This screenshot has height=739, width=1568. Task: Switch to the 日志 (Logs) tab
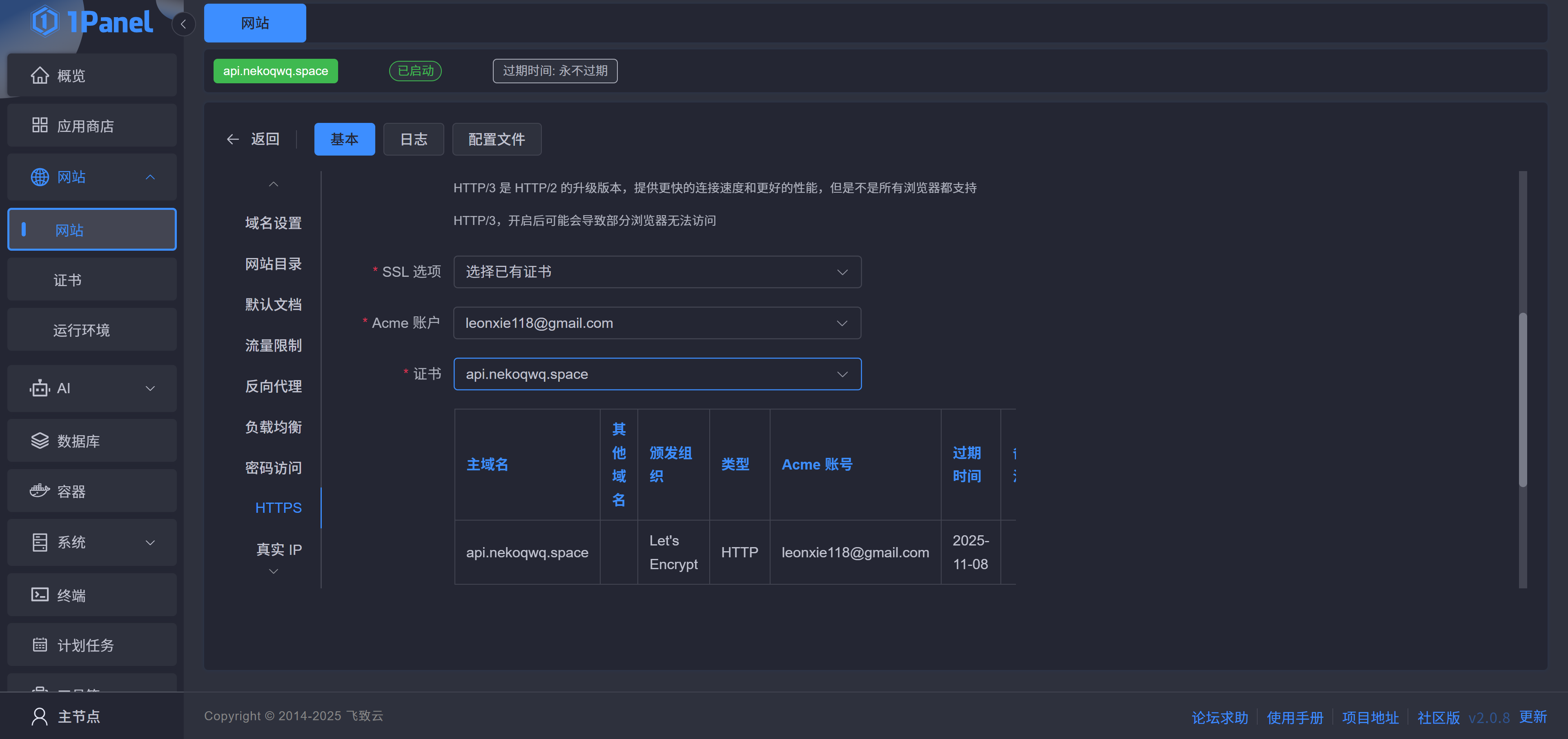point(413,139)
